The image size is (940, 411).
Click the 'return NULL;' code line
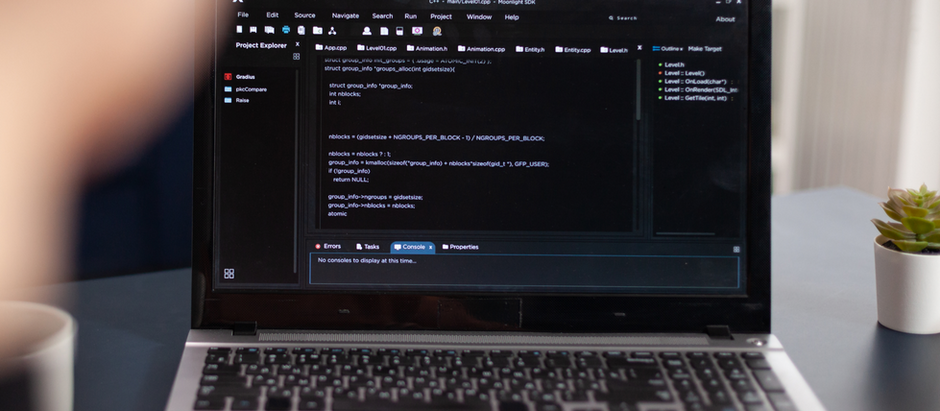click(x=351, y=179)
